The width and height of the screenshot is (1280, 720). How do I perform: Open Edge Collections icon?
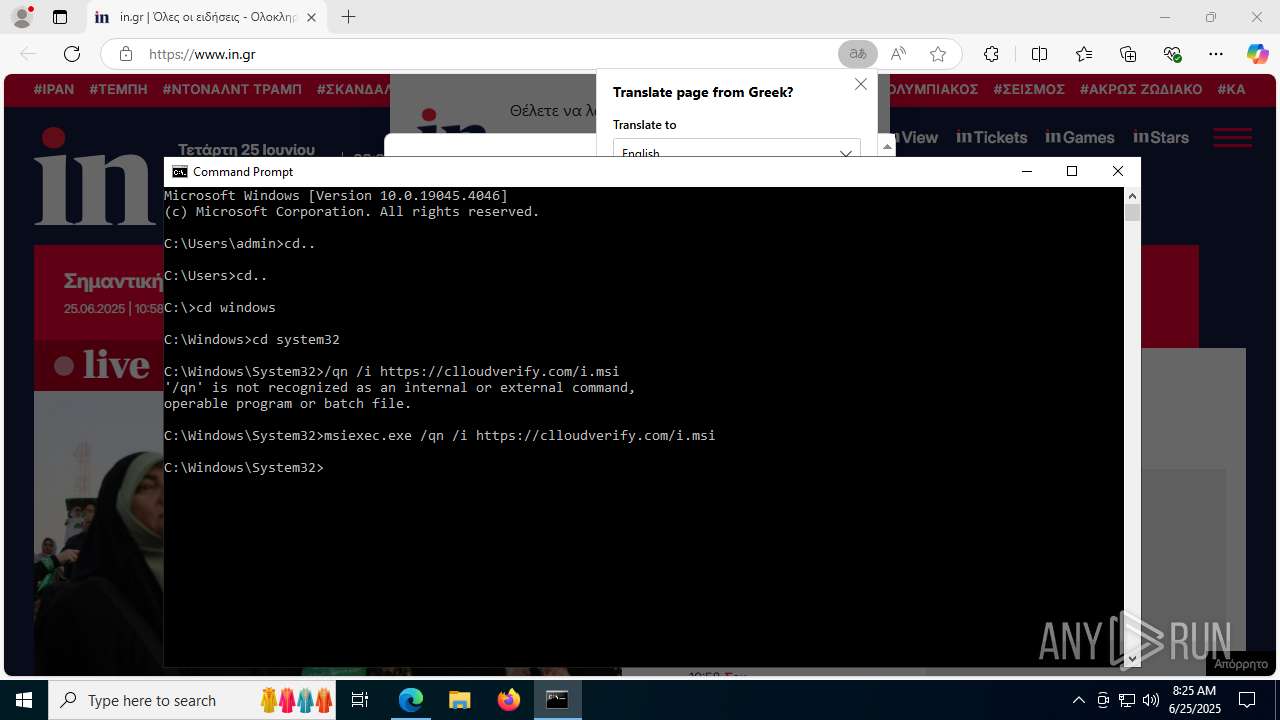pyautogui.click(x=1128, y=54)
